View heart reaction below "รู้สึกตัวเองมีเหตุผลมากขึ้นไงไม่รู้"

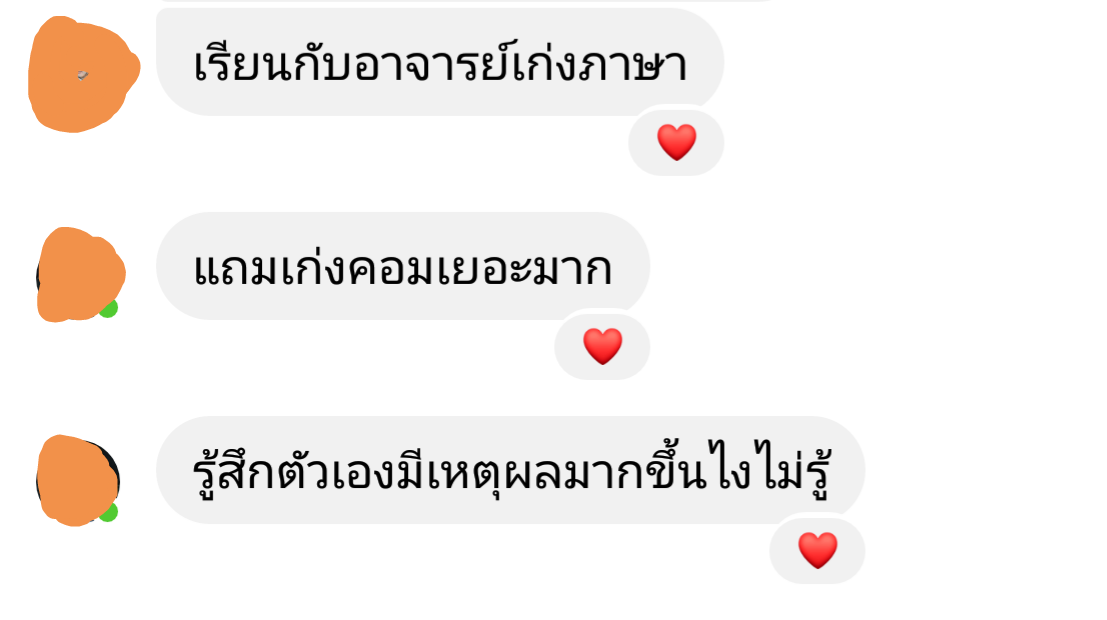click(x=818, y=550)
